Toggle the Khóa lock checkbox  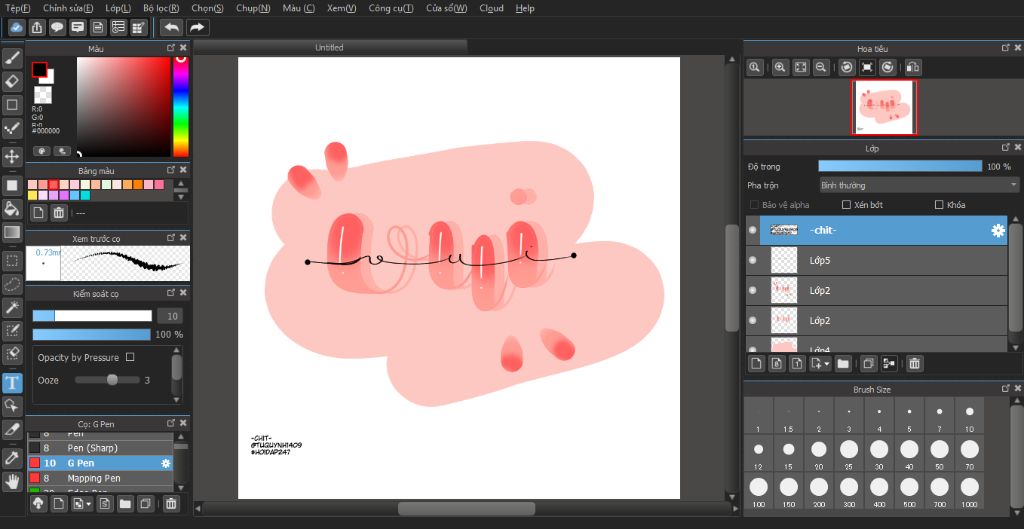click(940, 204)
